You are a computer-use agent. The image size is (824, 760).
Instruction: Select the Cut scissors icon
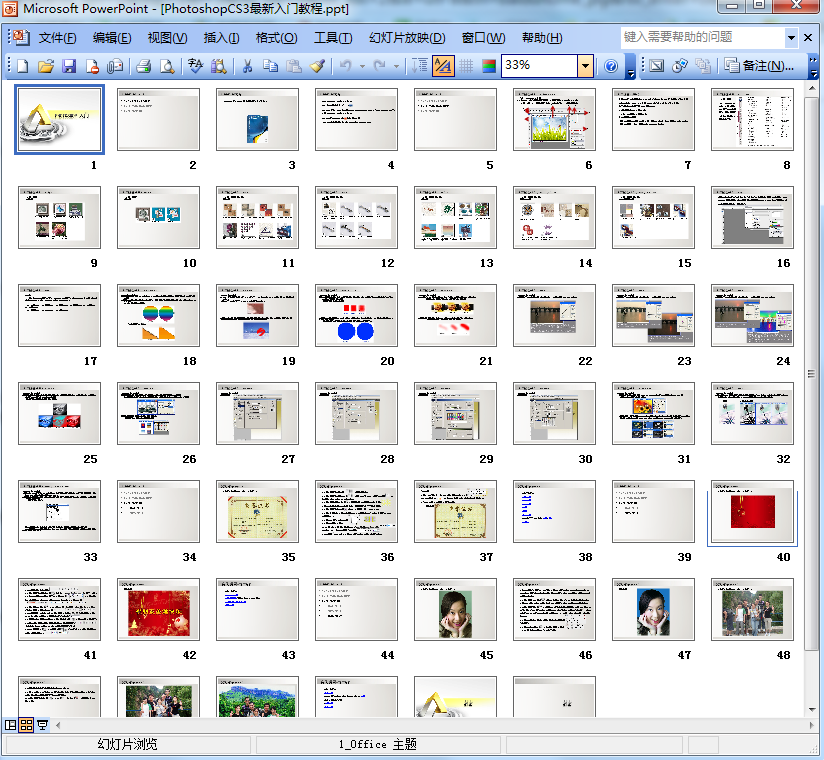coord(246,66)
